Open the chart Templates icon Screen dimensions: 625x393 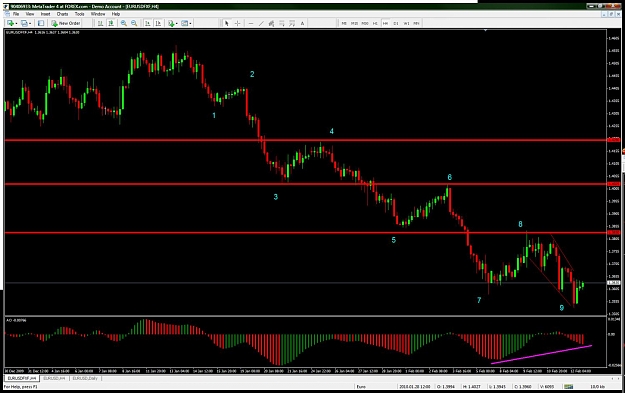click(184, 24)
